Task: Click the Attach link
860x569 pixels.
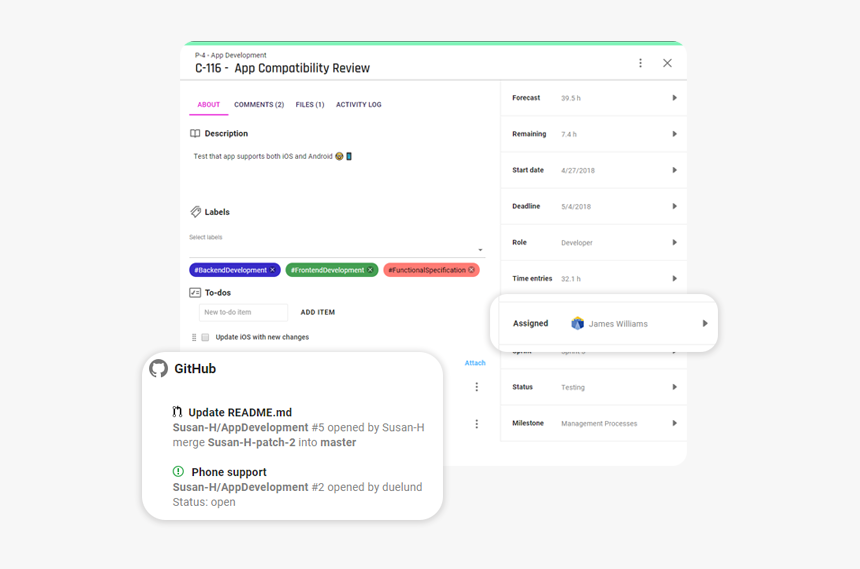Action: pos(475,363)
